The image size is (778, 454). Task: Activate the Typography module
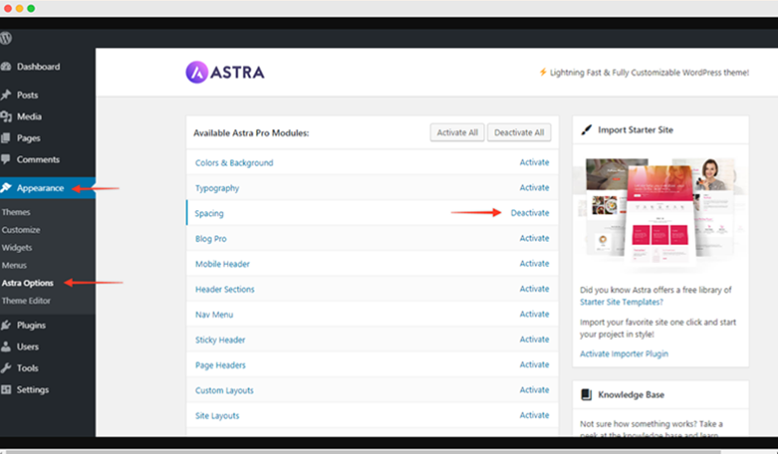[x=534, y=188]
